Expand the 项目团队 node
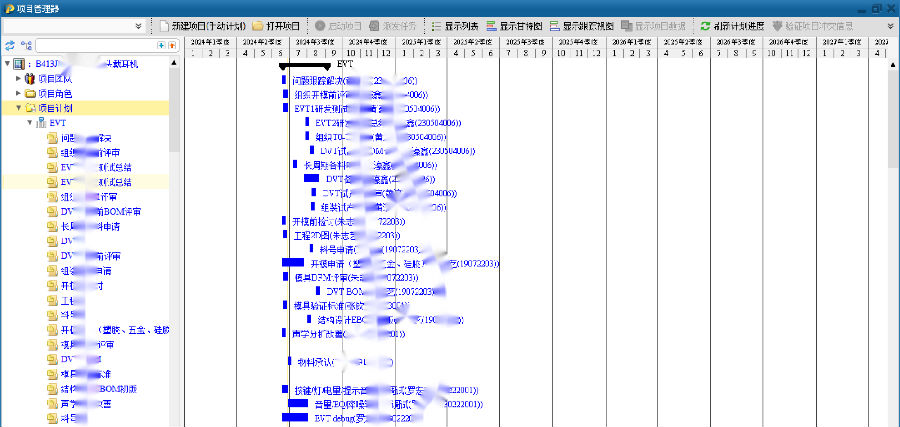The image size is (900, 427). [18, 79]
